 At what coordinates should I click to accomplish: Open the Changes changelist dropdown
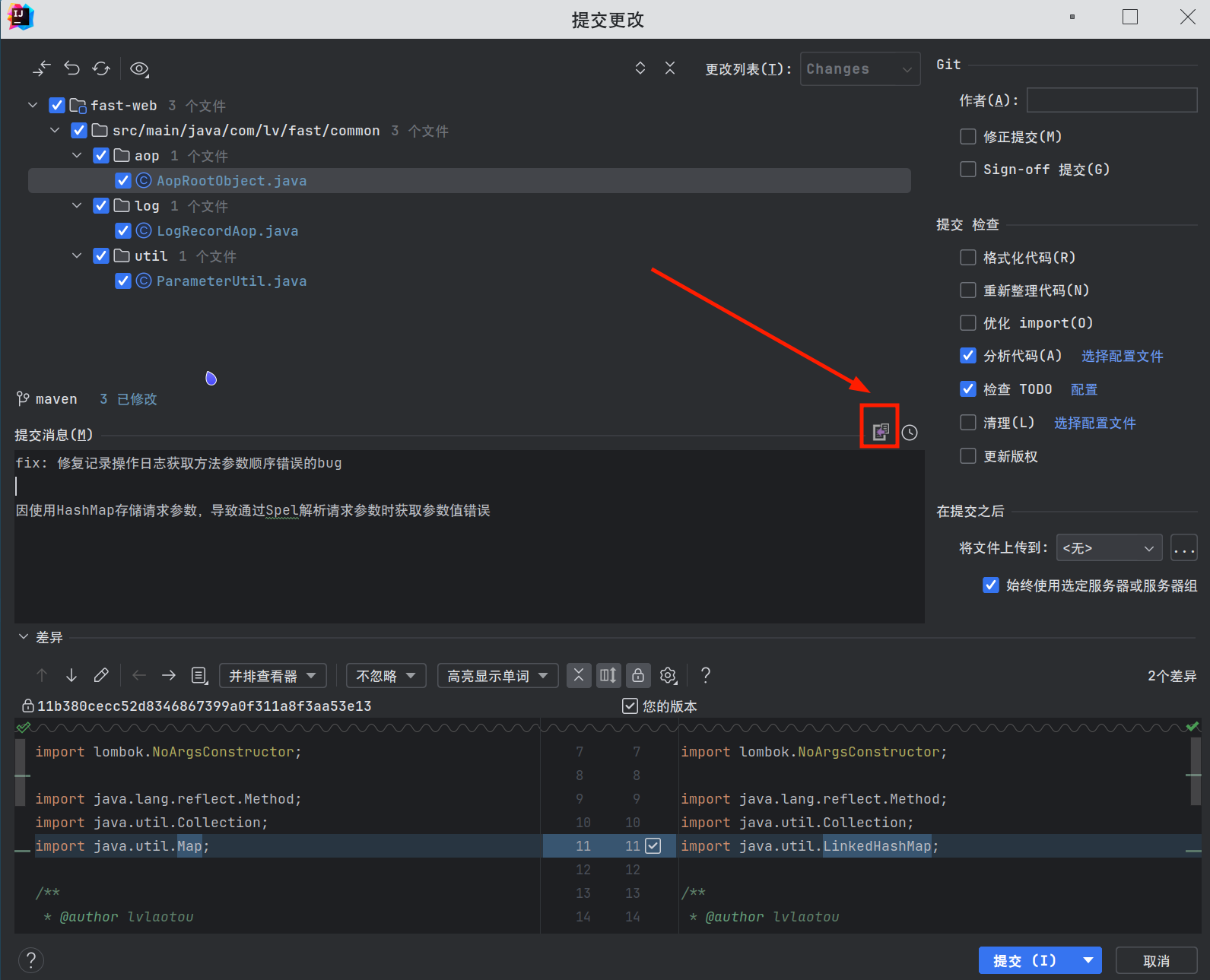pyautogui.click(x=860, y=69)
